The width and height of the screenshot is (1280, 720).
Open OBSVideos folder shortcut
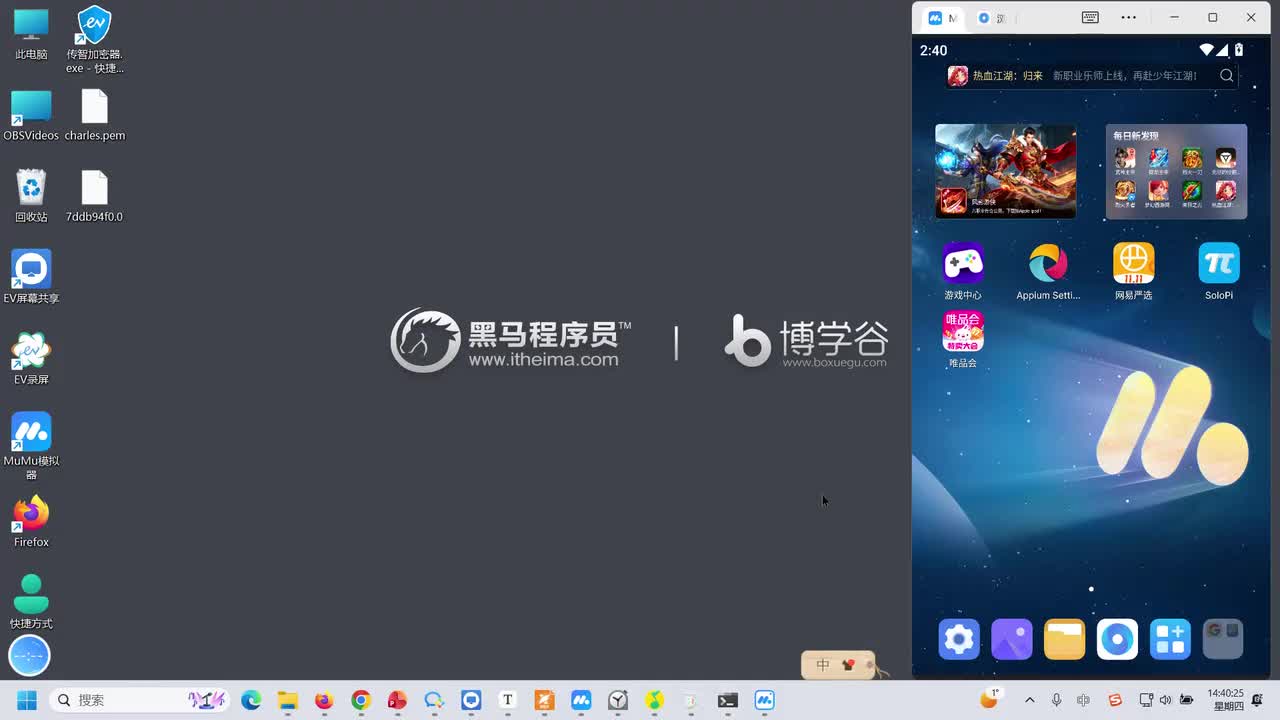tap(31, 116)
